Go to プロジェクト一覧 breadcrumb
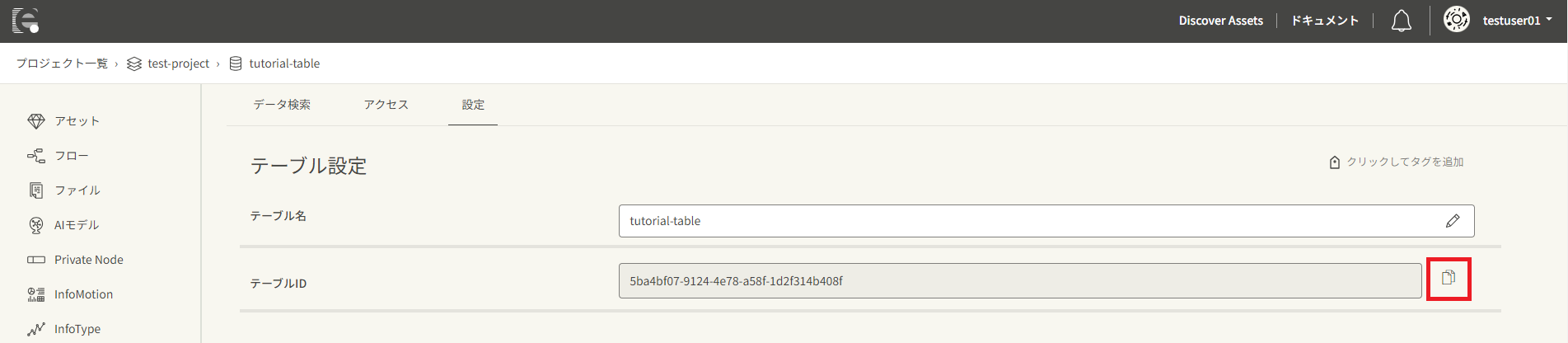The width and height of the screenshot is (1568, 343). 62,63
